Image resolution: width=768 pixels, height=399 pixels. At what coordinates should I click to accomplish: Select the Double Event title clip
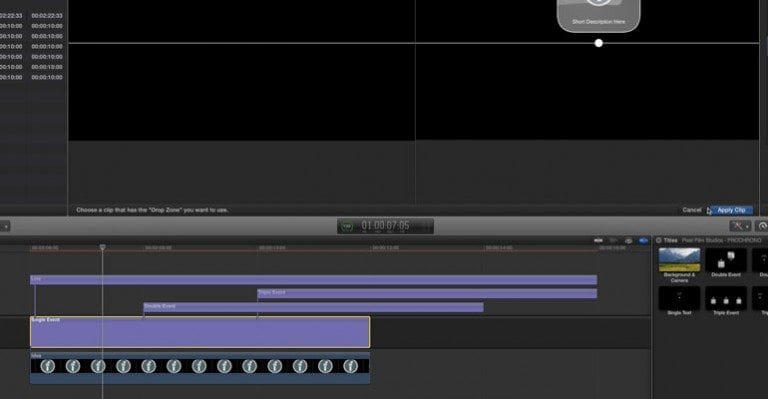coord(313,307)
